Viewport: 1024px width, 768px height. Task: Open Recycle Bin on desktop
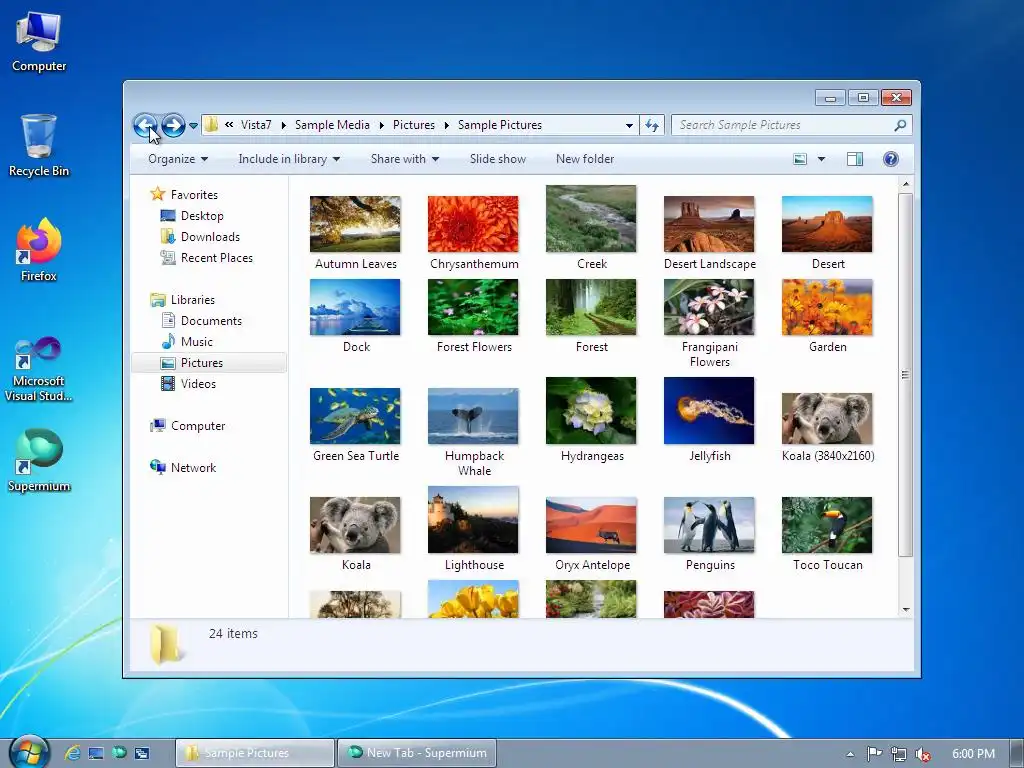point(39,146)
